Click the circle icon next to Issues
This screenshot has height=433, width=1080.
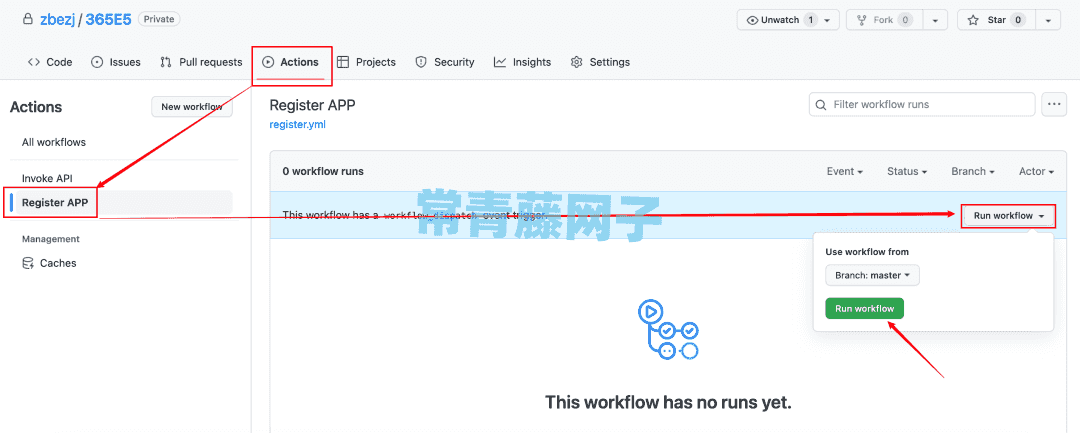(97, 62)
